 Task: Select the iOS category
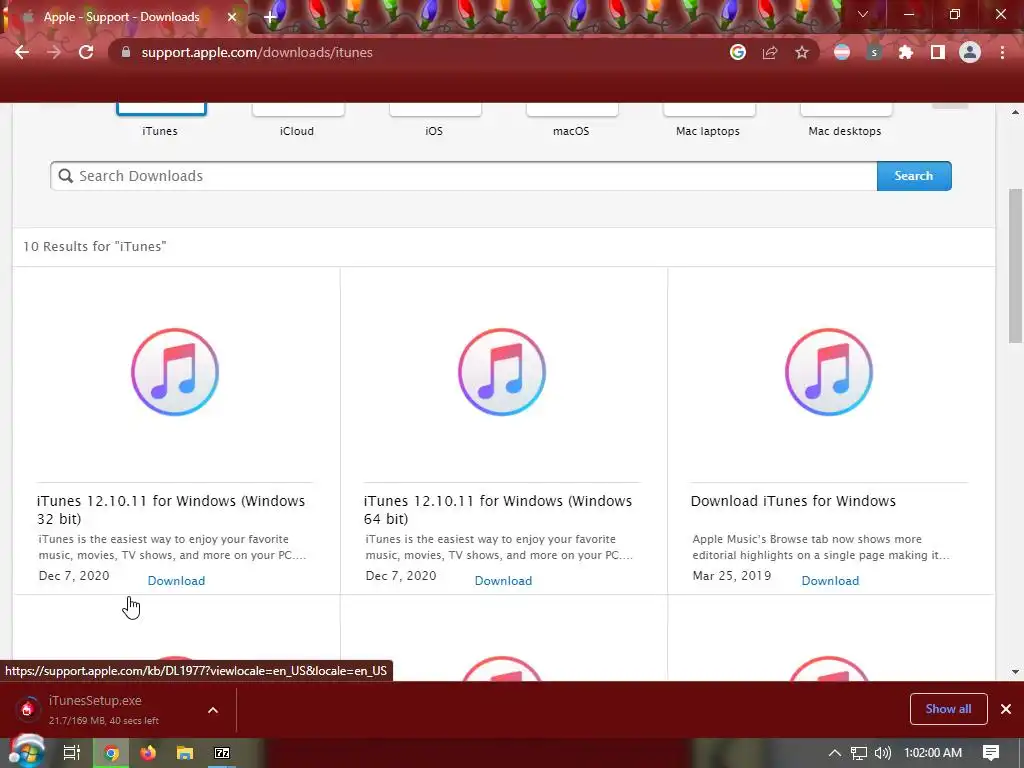tap(435, 120)
